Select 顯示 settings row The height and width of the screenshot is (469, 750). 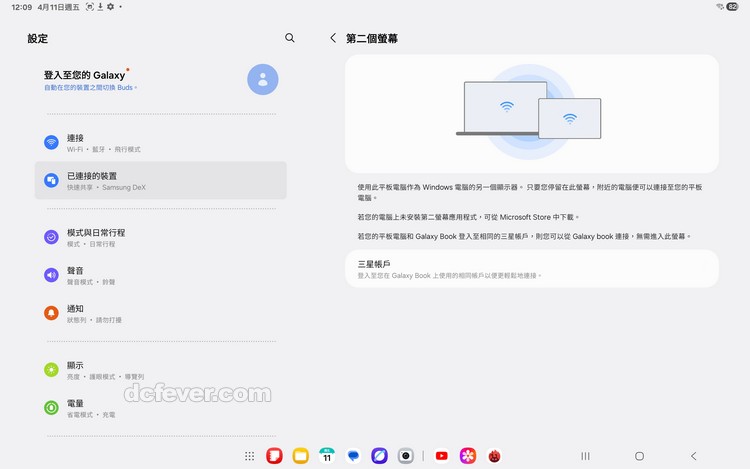(x=161, y=370)
